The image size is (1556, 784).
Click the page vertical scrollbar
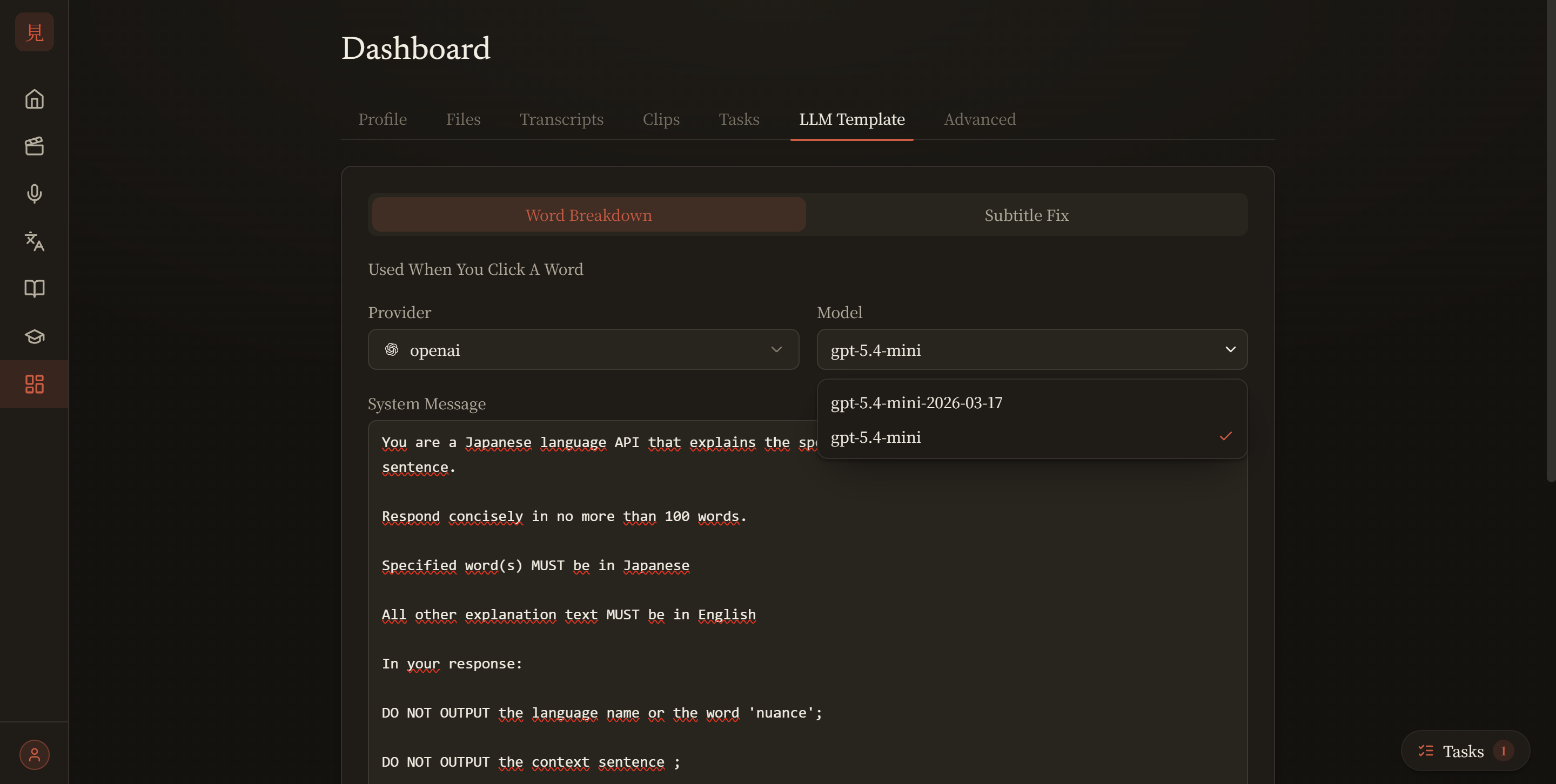pos(1551,241)
